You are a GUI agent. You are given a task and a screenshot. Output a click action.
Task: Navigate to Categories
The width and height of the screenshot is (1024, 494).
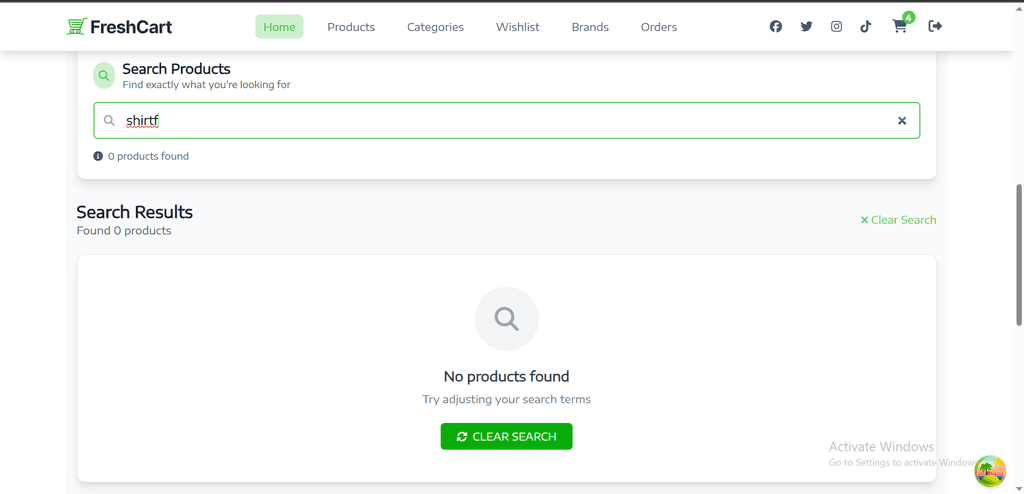[435, 27]
